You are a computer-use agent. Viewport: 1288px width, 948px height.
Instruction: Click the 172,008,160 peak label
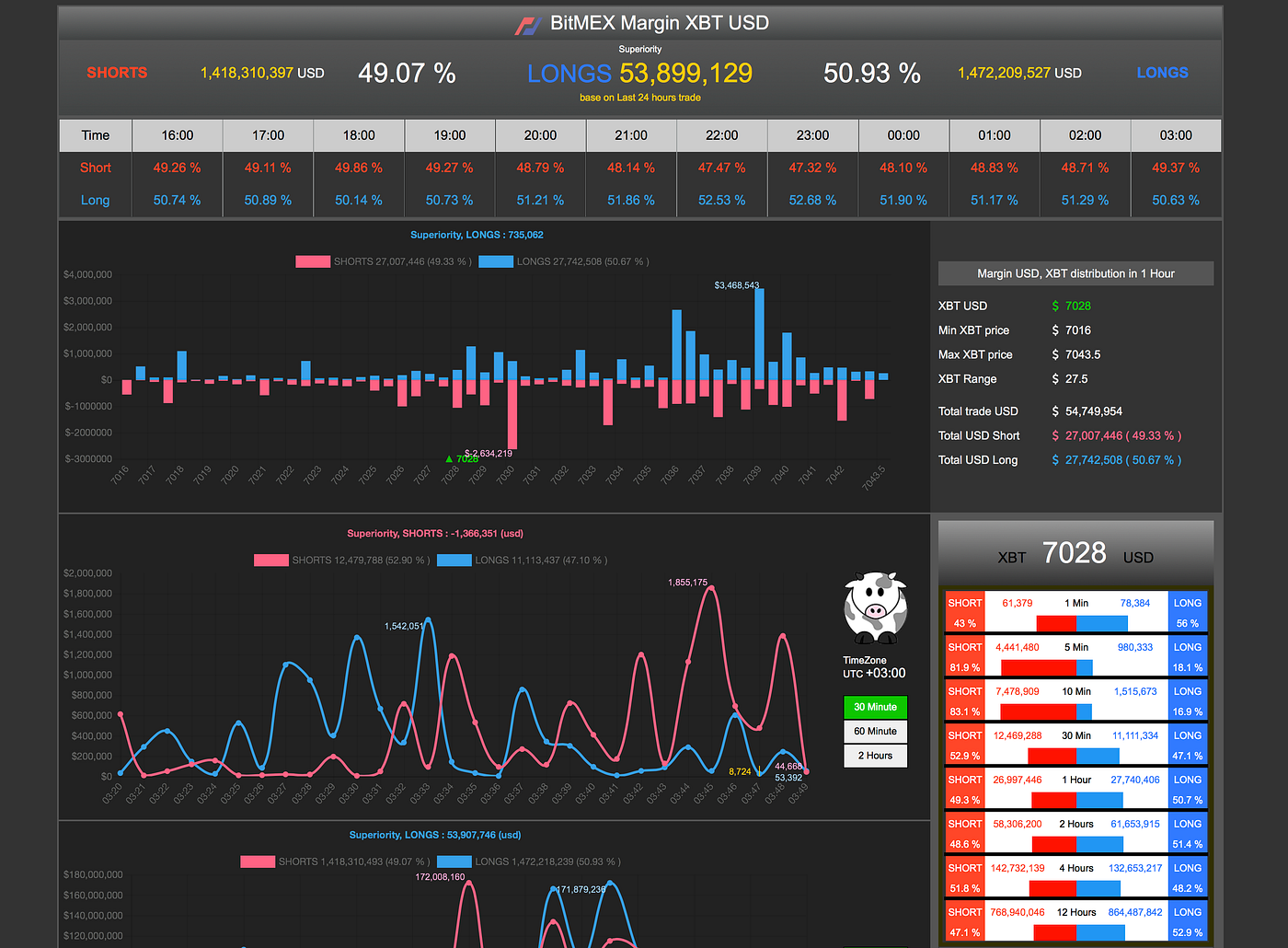click(440, 876)
